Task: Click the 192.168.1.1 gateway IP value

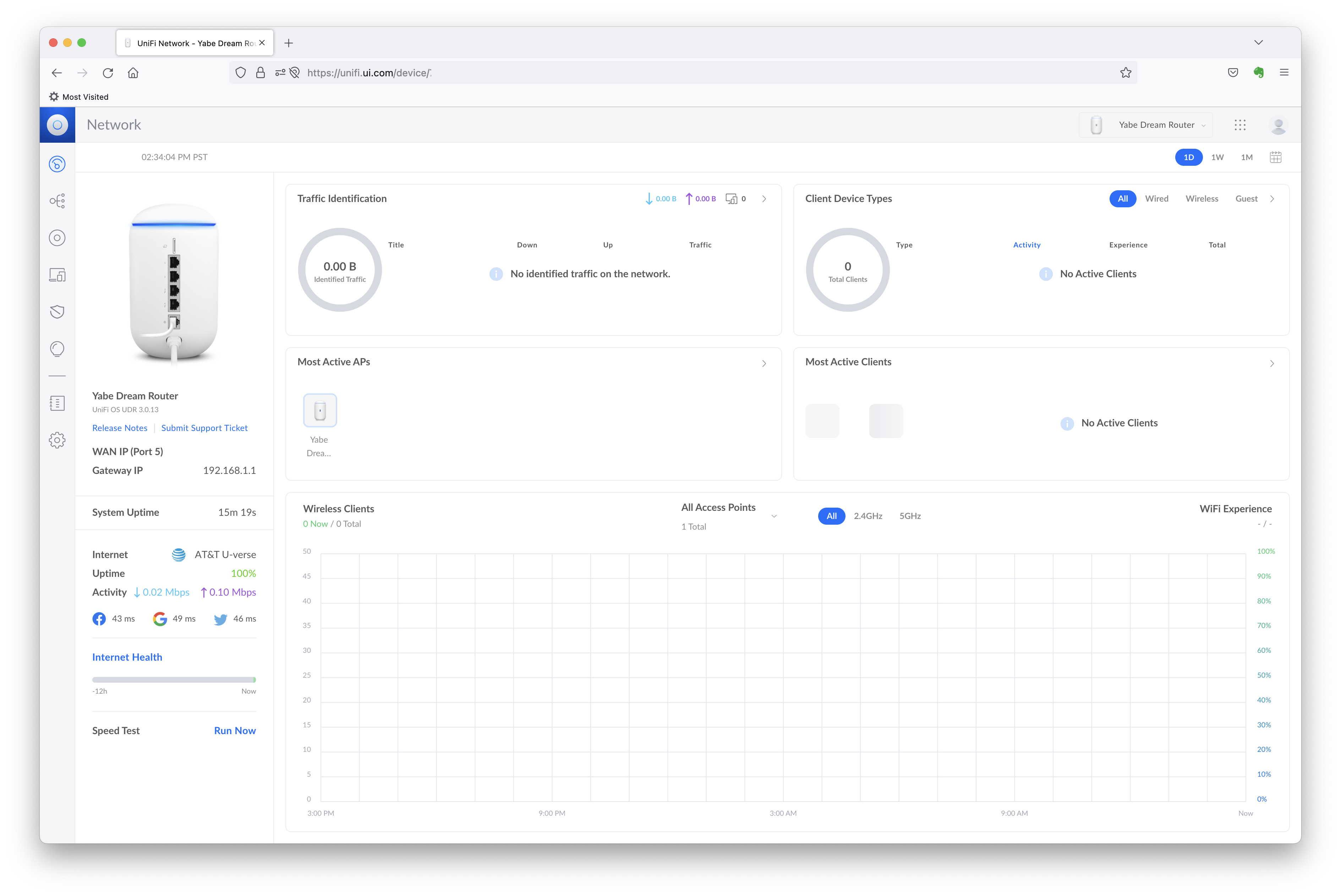Action: [x=230, y=471]
